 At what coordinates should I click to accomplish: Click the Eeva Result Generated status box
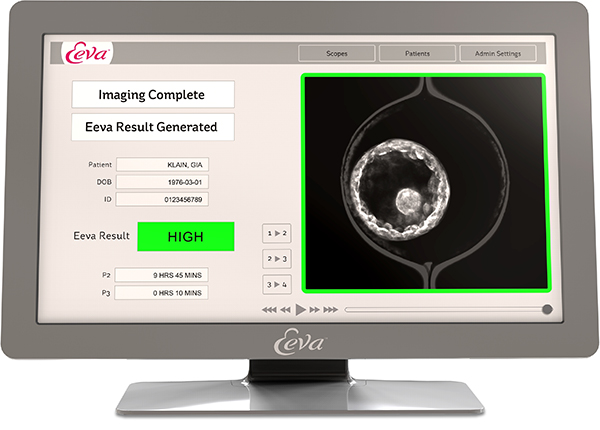click(x=153, y=127)
